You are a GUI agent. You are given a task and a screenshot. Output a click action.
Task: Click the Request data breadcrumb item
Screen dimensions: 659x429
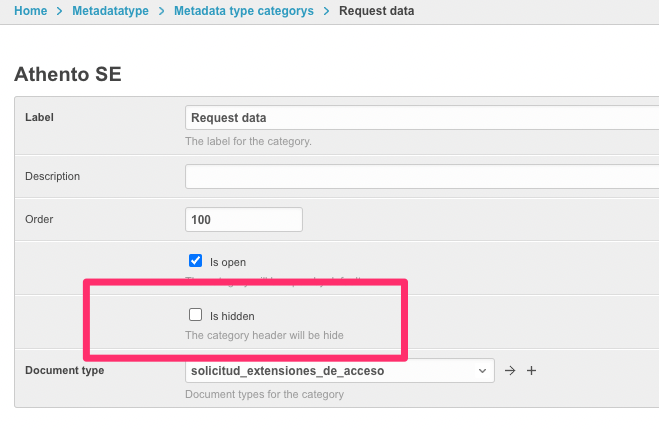point(376,11)
